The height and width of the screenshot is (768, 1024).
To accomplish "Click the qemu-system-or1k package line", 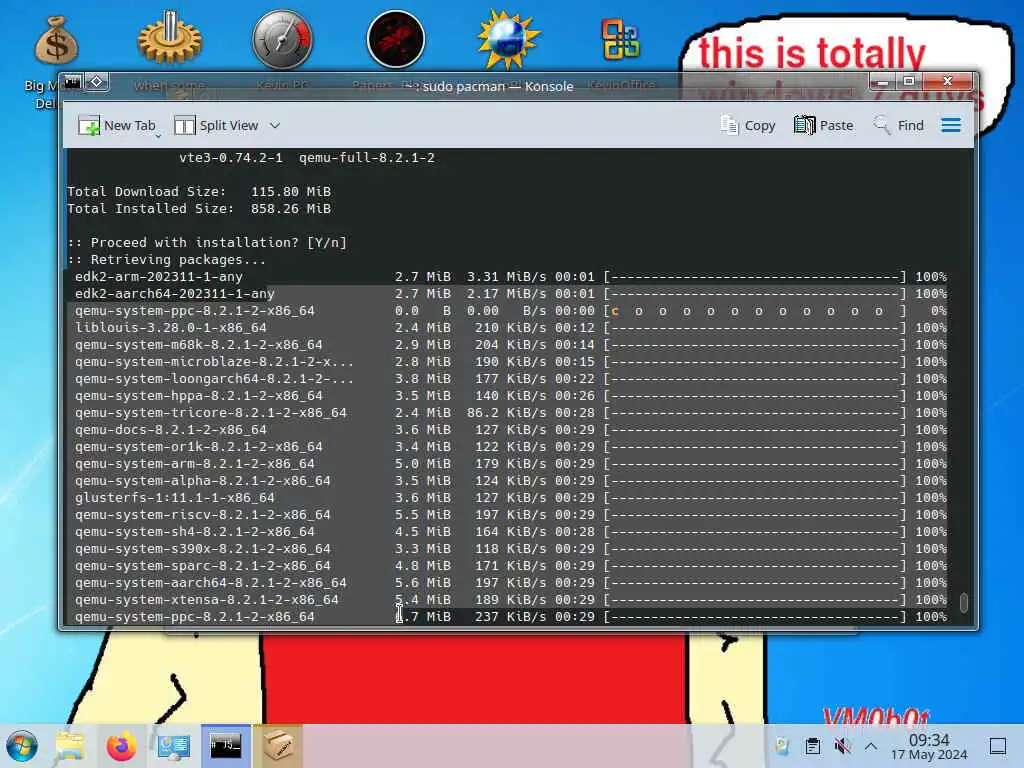I will tap(511, 447).
